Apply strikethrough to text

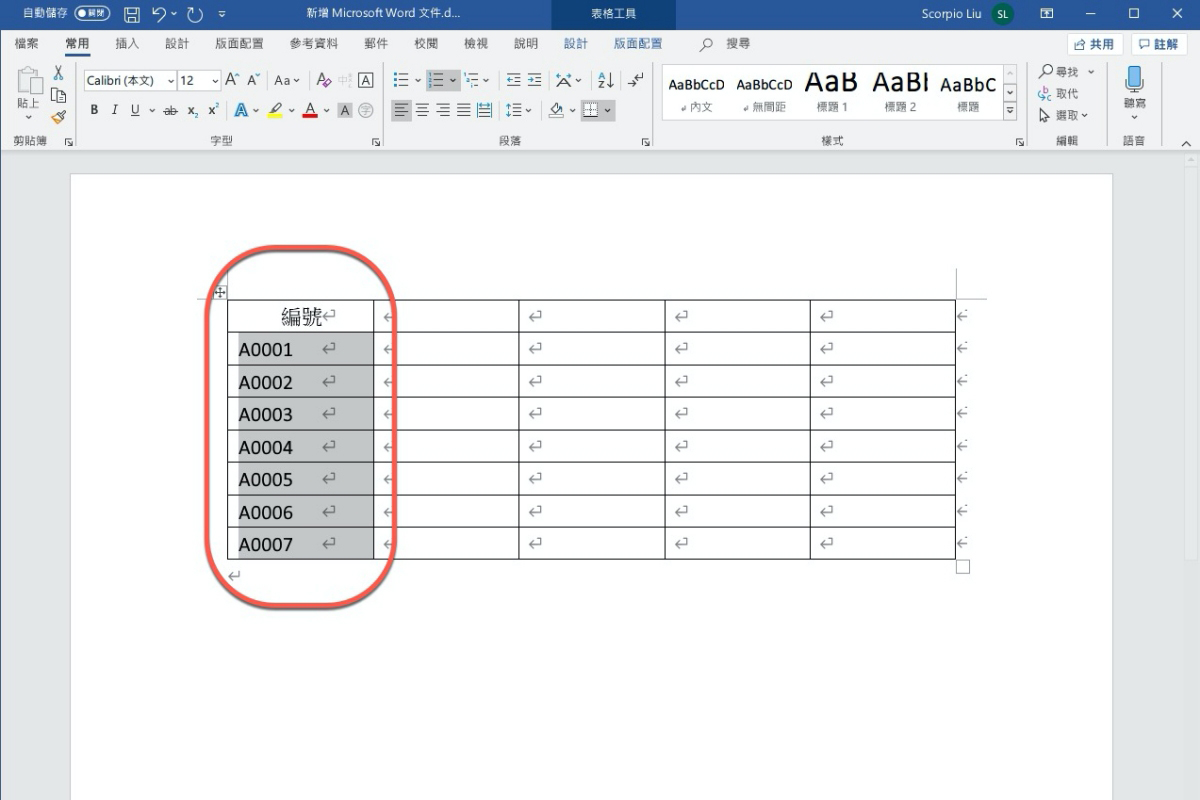coord(170,110)
